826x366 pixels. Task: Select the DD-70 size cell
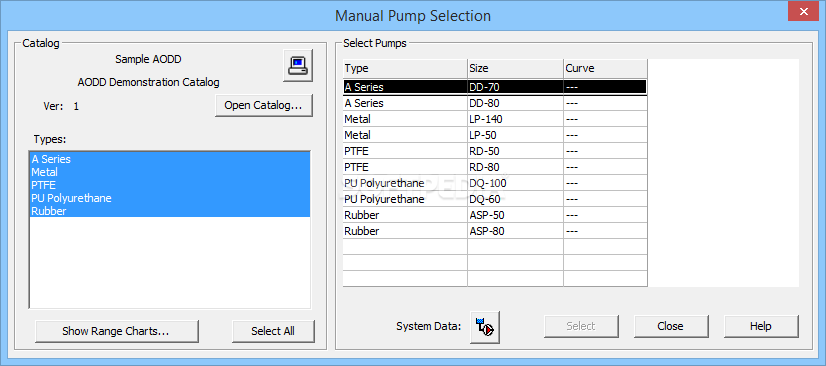click(515, 87)
